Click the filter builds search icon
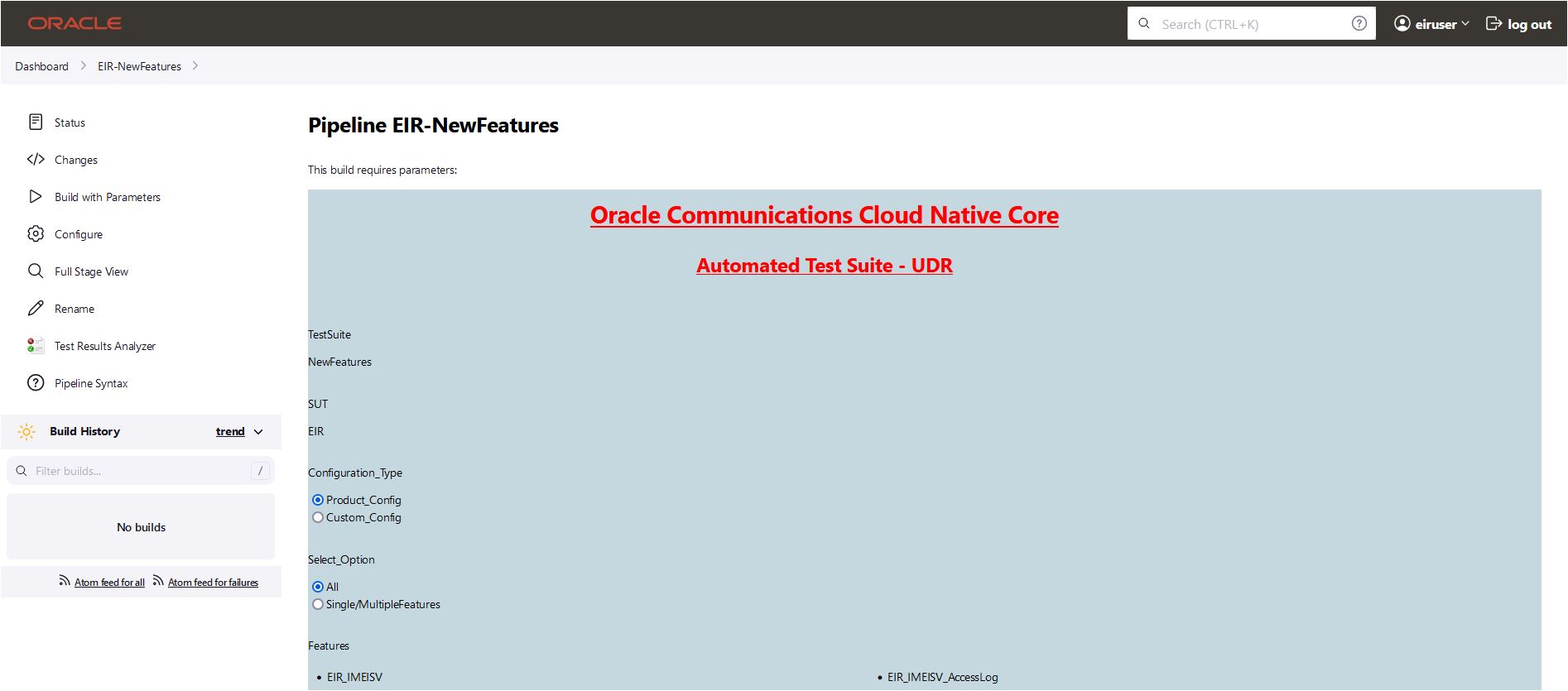 (22, 471)
